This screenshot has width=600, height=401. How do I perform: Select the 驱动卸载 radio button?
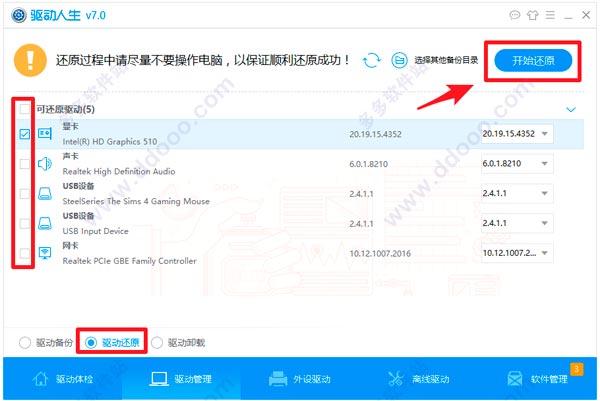tap(157, 342)
